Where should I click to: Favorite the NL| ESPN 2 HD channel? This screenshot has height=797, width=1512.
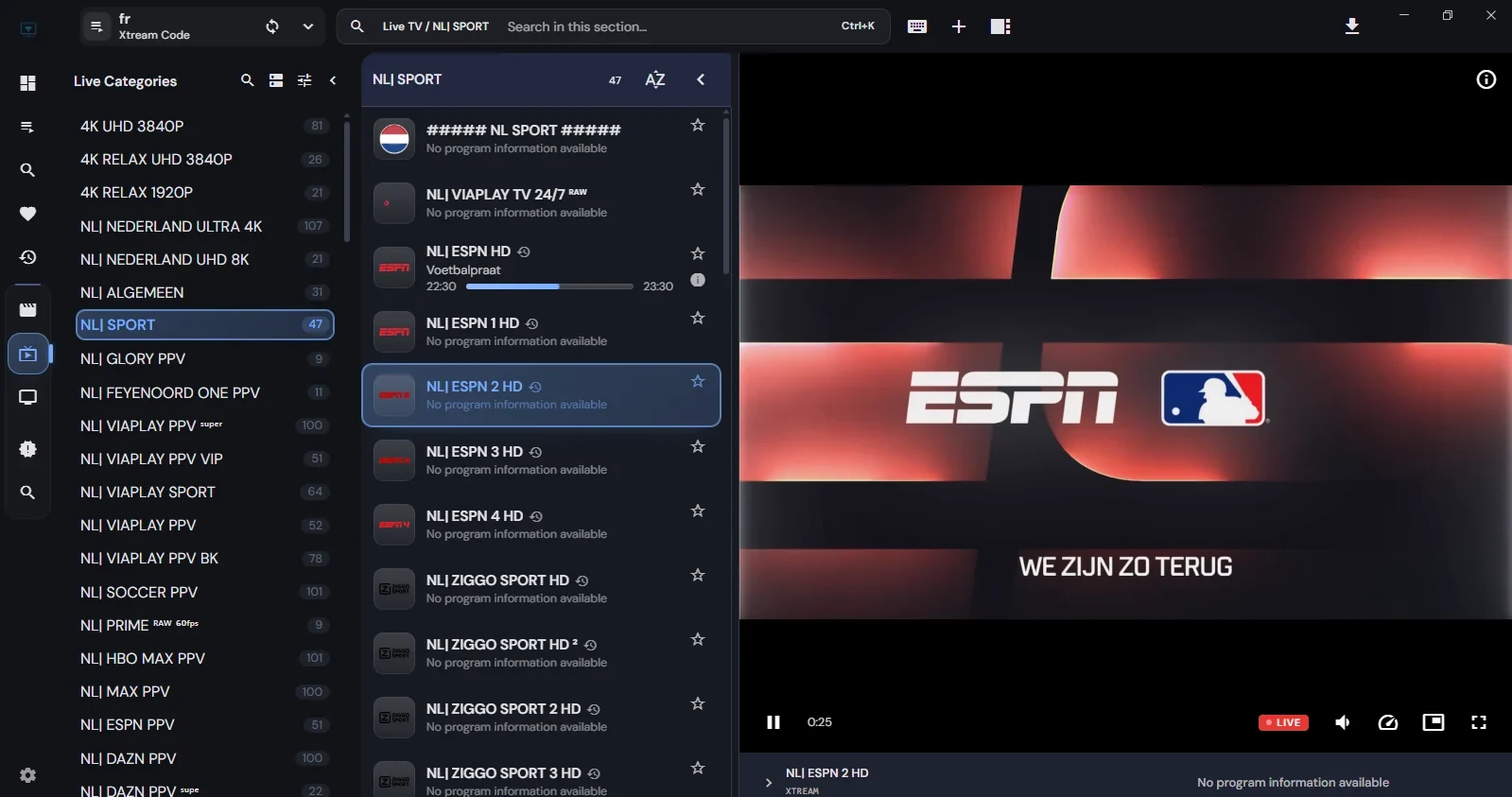(x=698, y=382)
